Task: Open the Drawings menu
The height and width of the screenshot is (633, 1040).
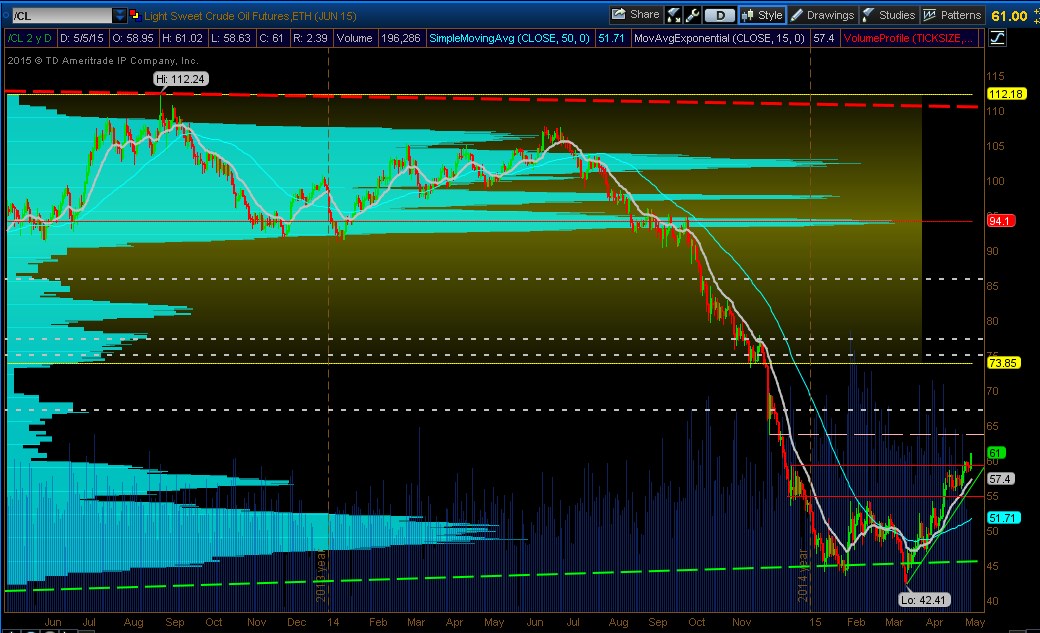Action: [x=822, y=15]
